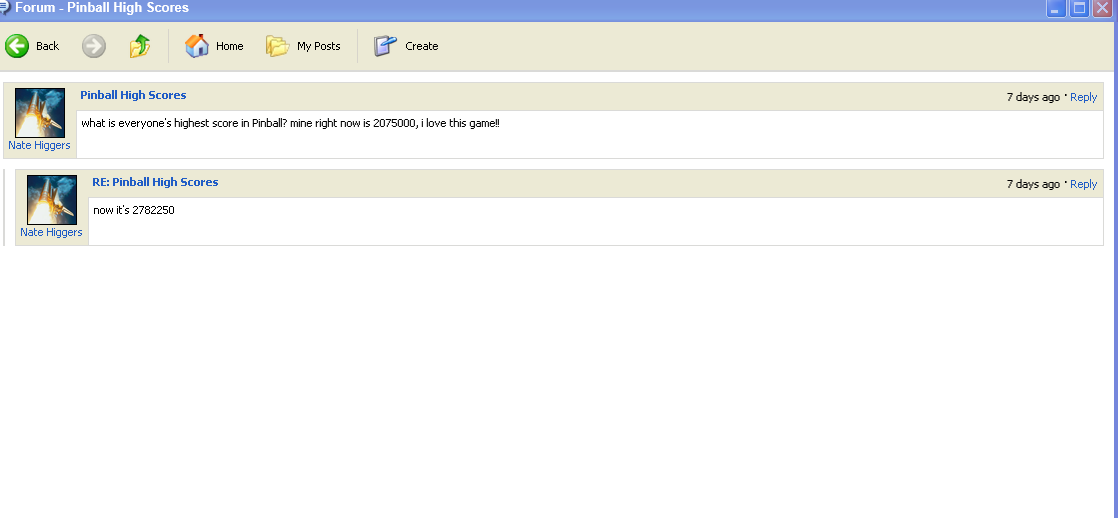
Task: Open the My Posts folder icon
Action: (277, 46)
